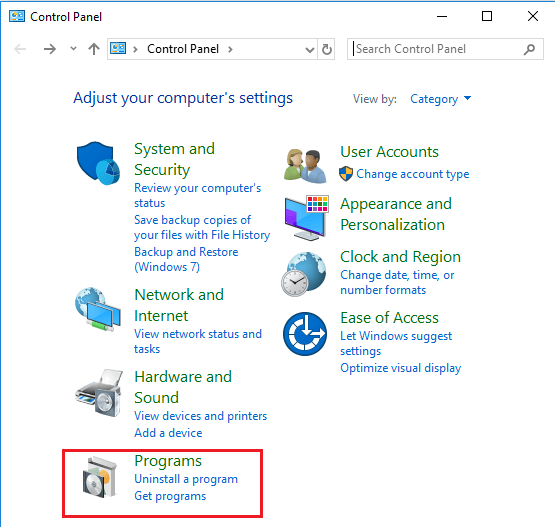This screenshot has height=527, width=556.
Task: Click View network status and tasks
Action: [x=198, y=341]
